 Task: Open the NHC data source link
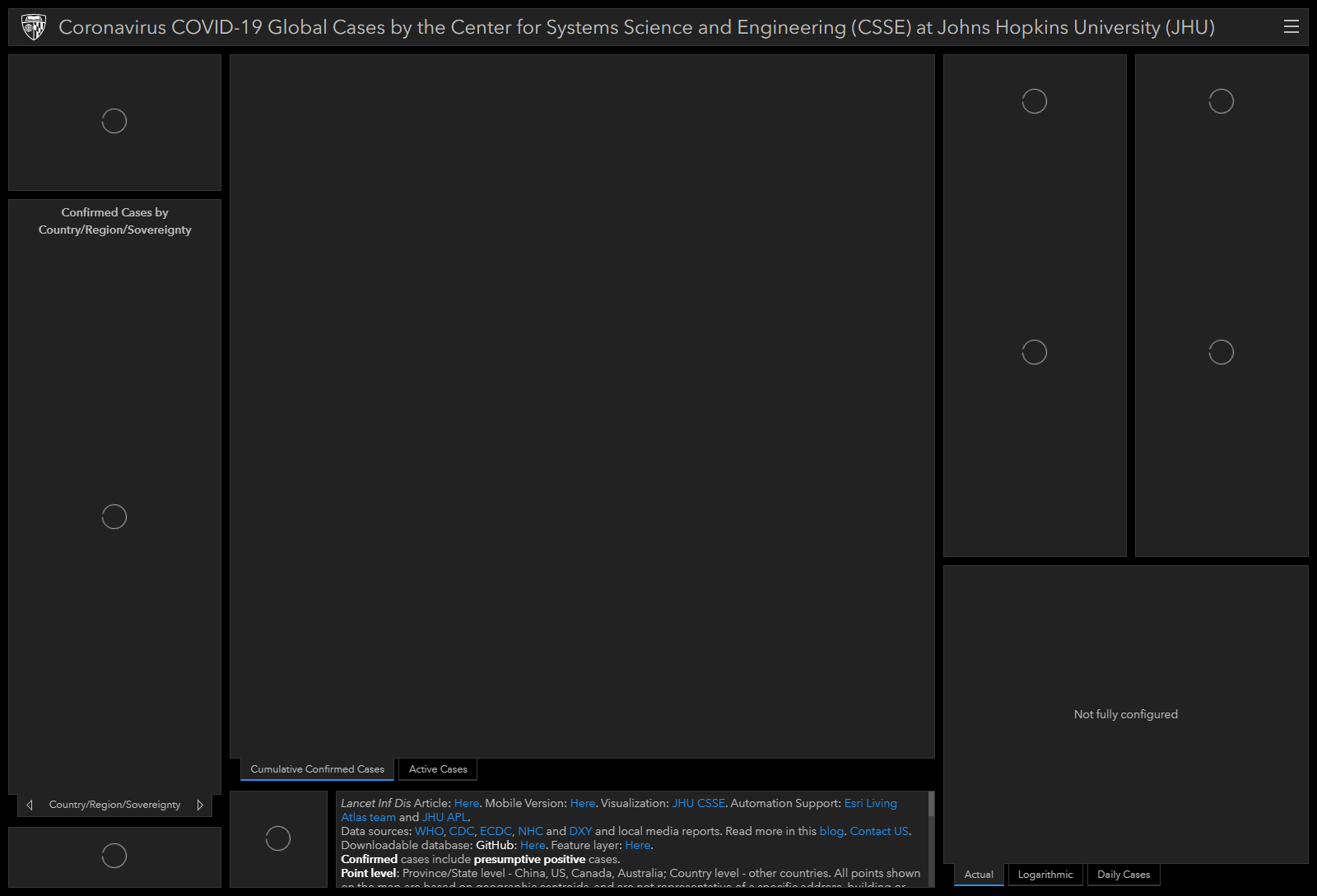click(531, 831)
